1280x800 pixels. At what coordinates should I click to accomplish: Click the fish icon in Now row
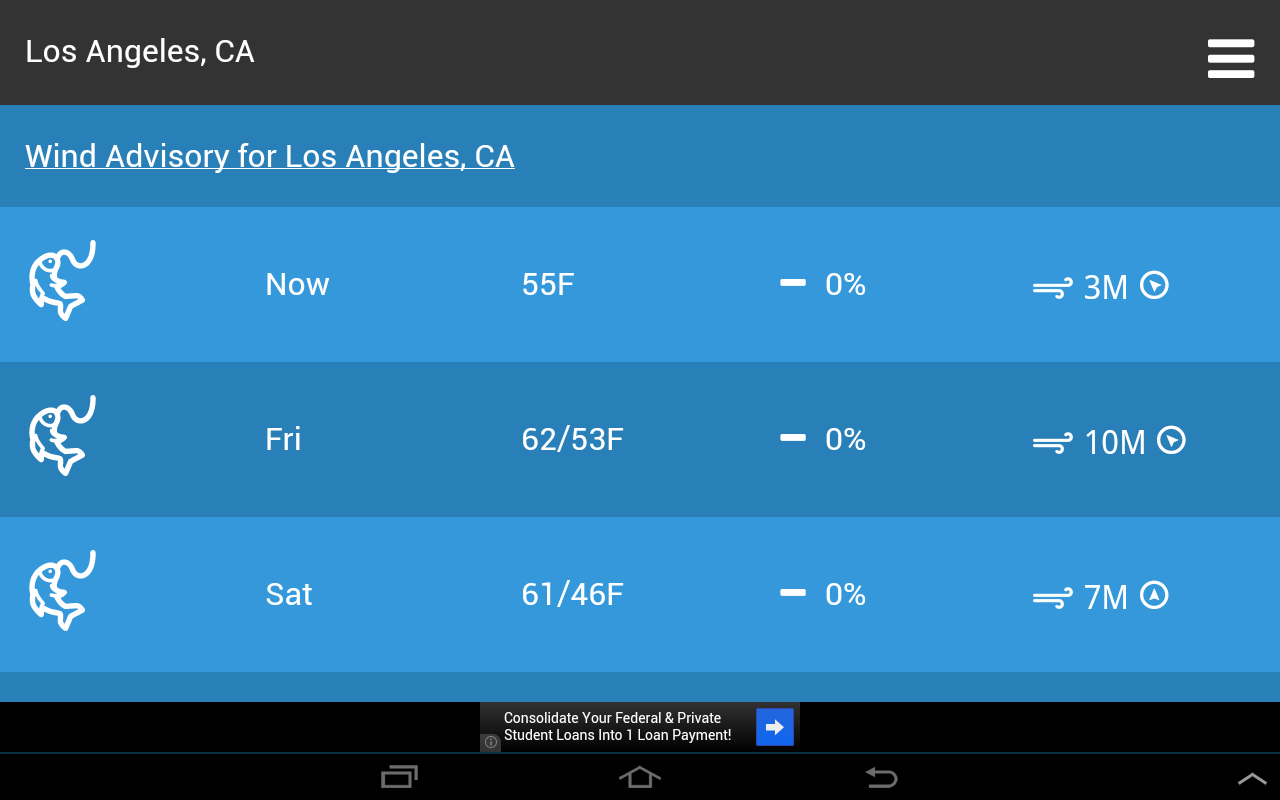tap(62, 281)
